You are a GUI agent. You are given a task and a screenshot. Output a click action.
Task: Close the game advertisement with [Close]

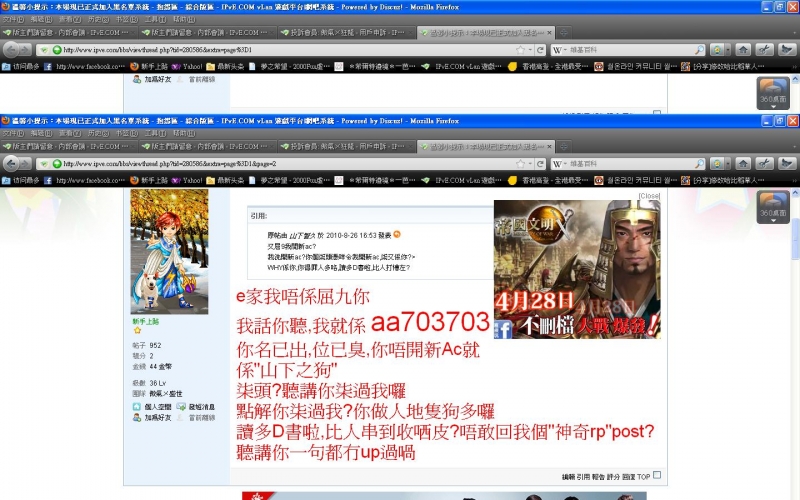coord(649,196)
